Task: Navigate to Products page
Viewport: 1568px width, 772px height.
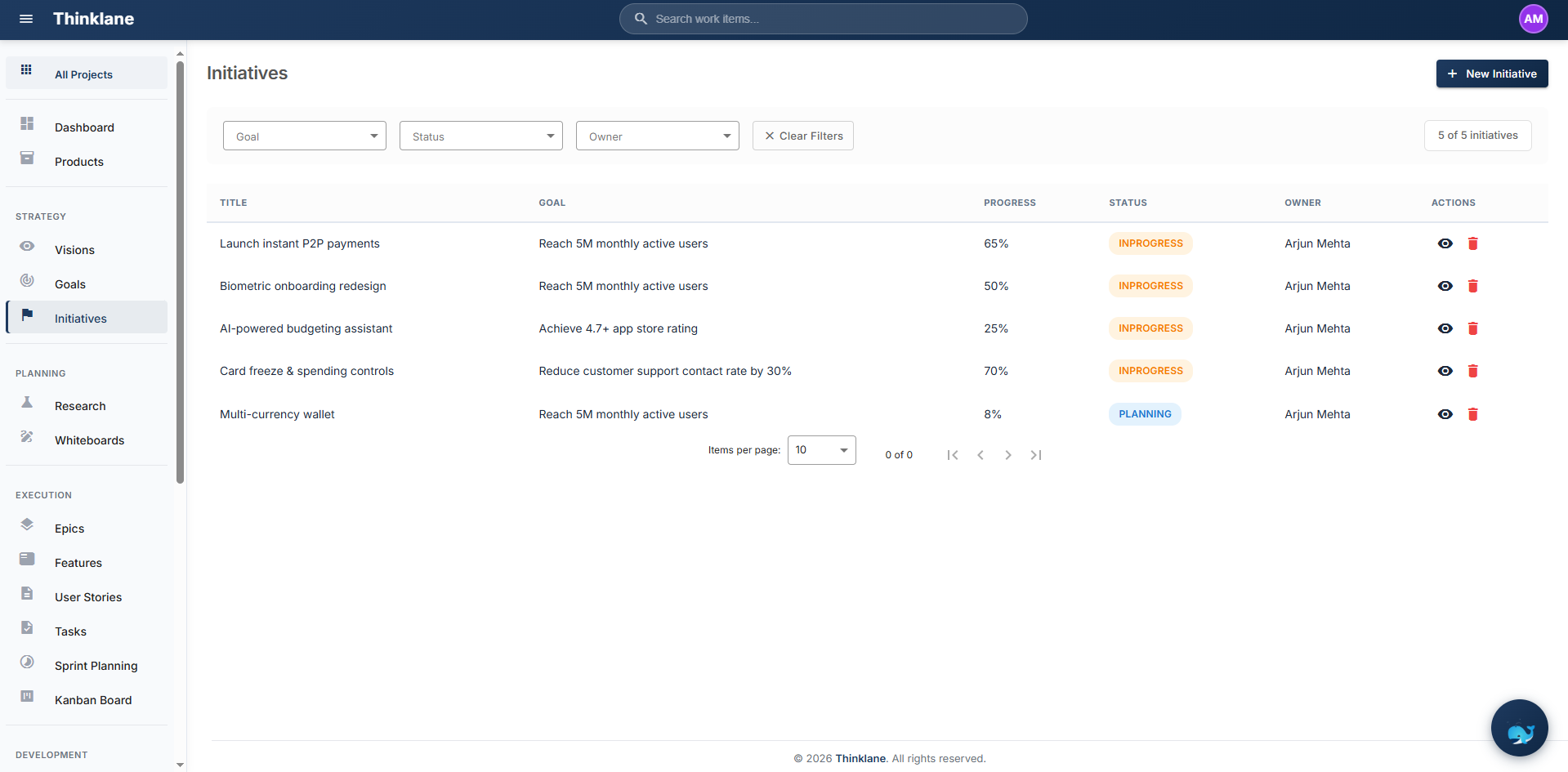Action: 87,161
